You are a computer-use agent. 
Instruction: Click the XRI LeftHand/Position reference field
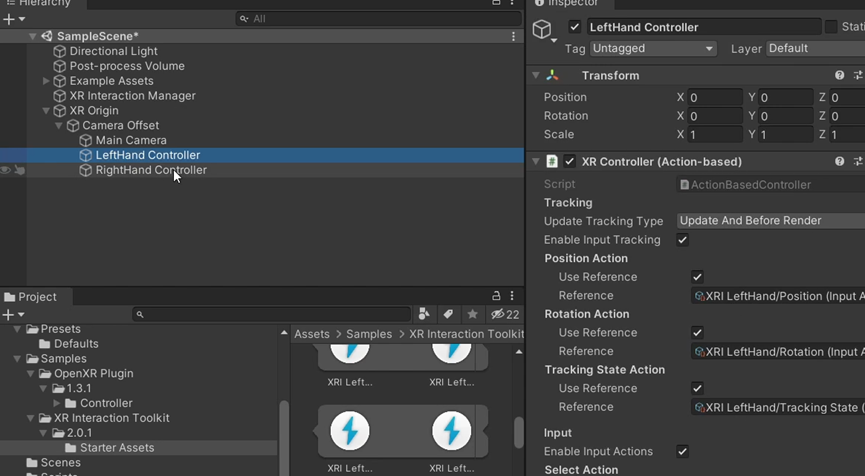(x=778, y=296)
